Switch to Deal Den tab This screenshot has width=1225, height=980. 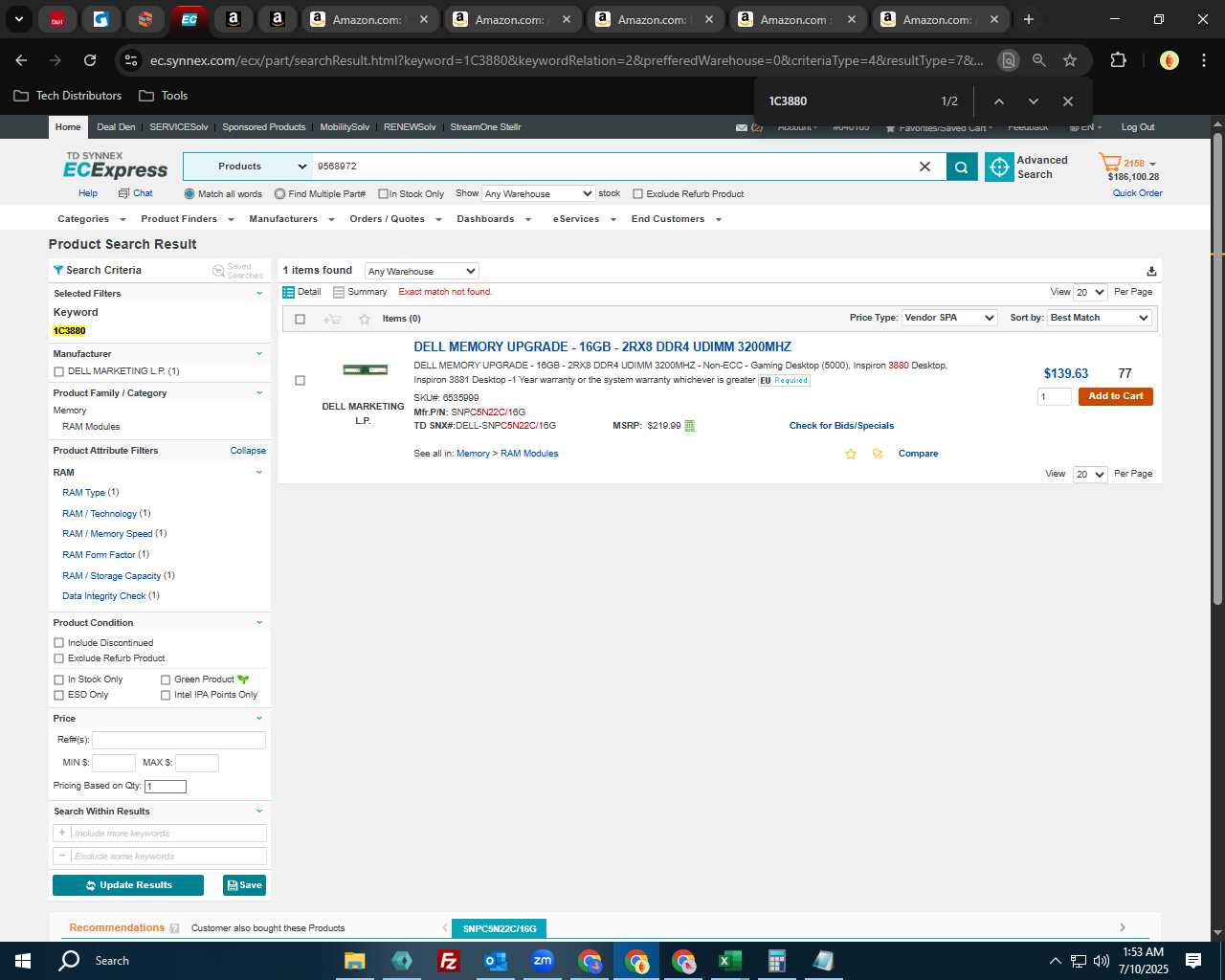[116, 127]
